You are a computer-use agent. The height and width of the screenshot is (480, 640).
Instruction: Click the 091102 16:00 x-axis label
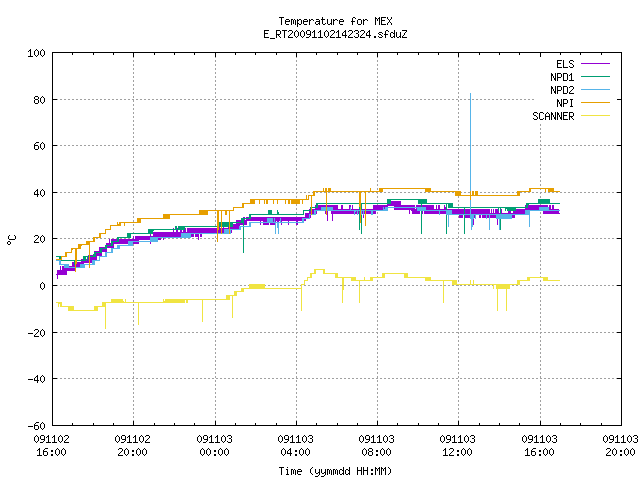[x=51, y=446]
